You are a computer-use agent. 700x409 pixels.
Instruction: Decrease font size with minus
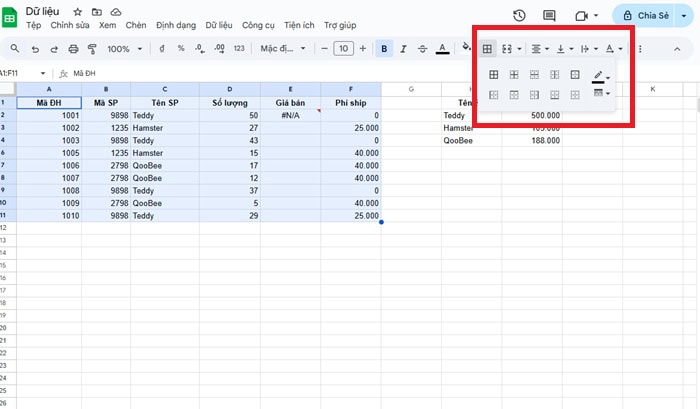pyautogui.click(x=325, y=48)
